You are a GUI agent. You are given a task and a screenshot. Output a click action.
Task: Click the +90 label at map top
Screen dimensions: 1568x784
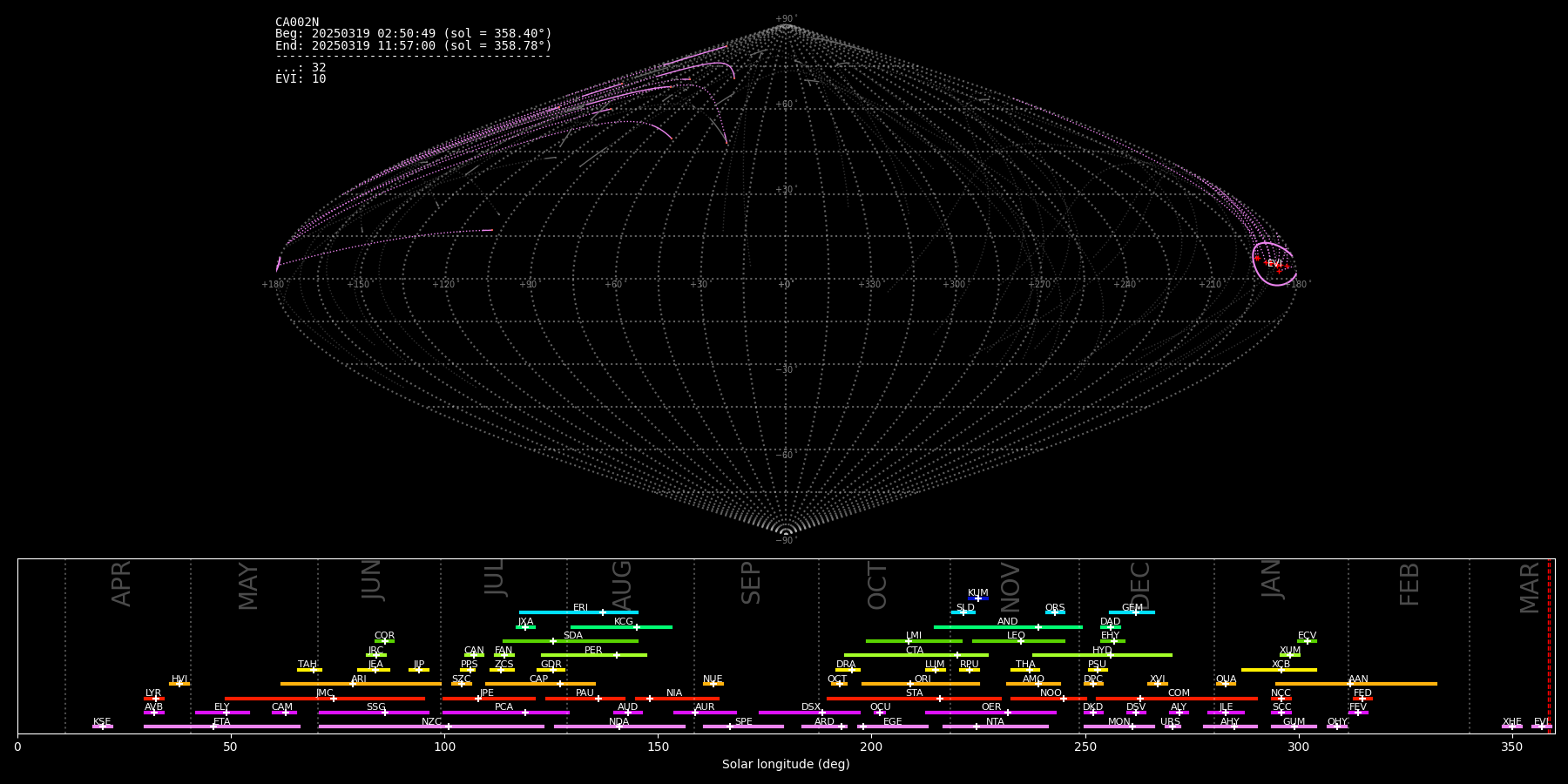click(785, 19)
